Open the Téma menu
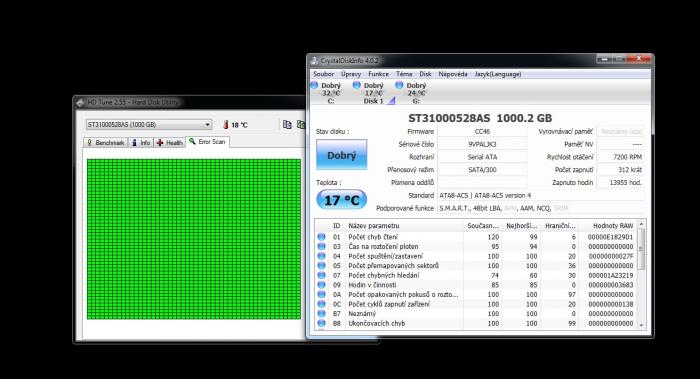Screen dimensions: 700x379 [x=404, y=74]
